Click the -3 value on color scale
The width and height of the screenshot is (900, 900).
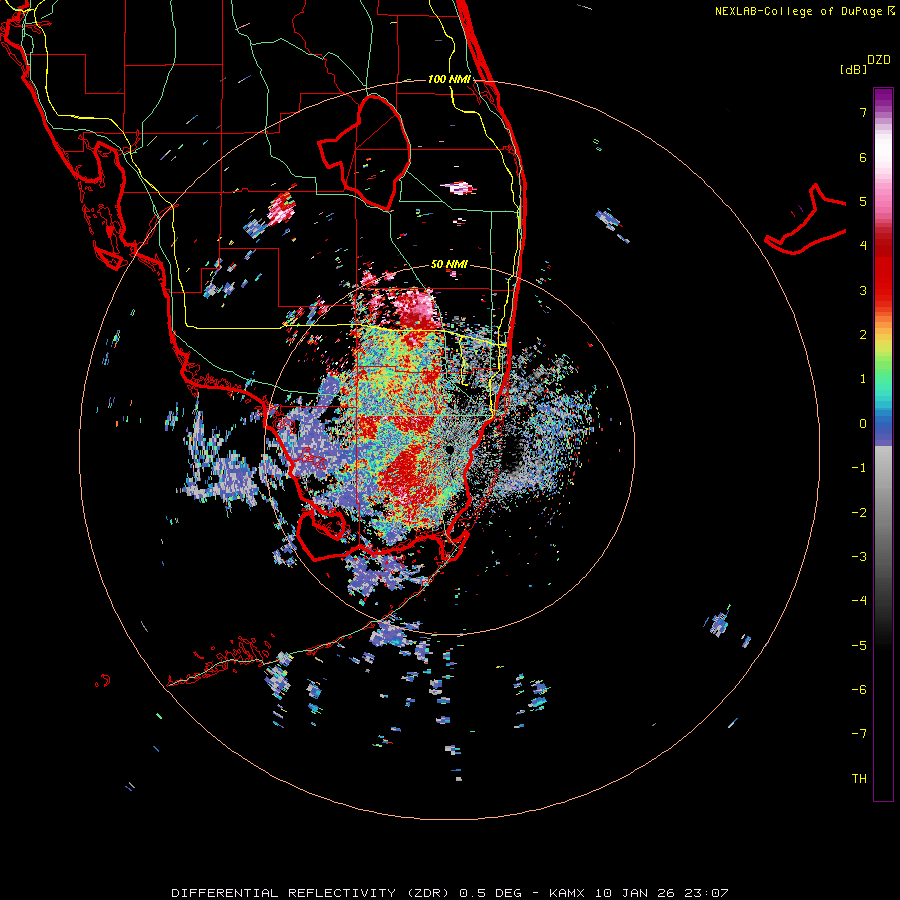click(x=859, y=557)
